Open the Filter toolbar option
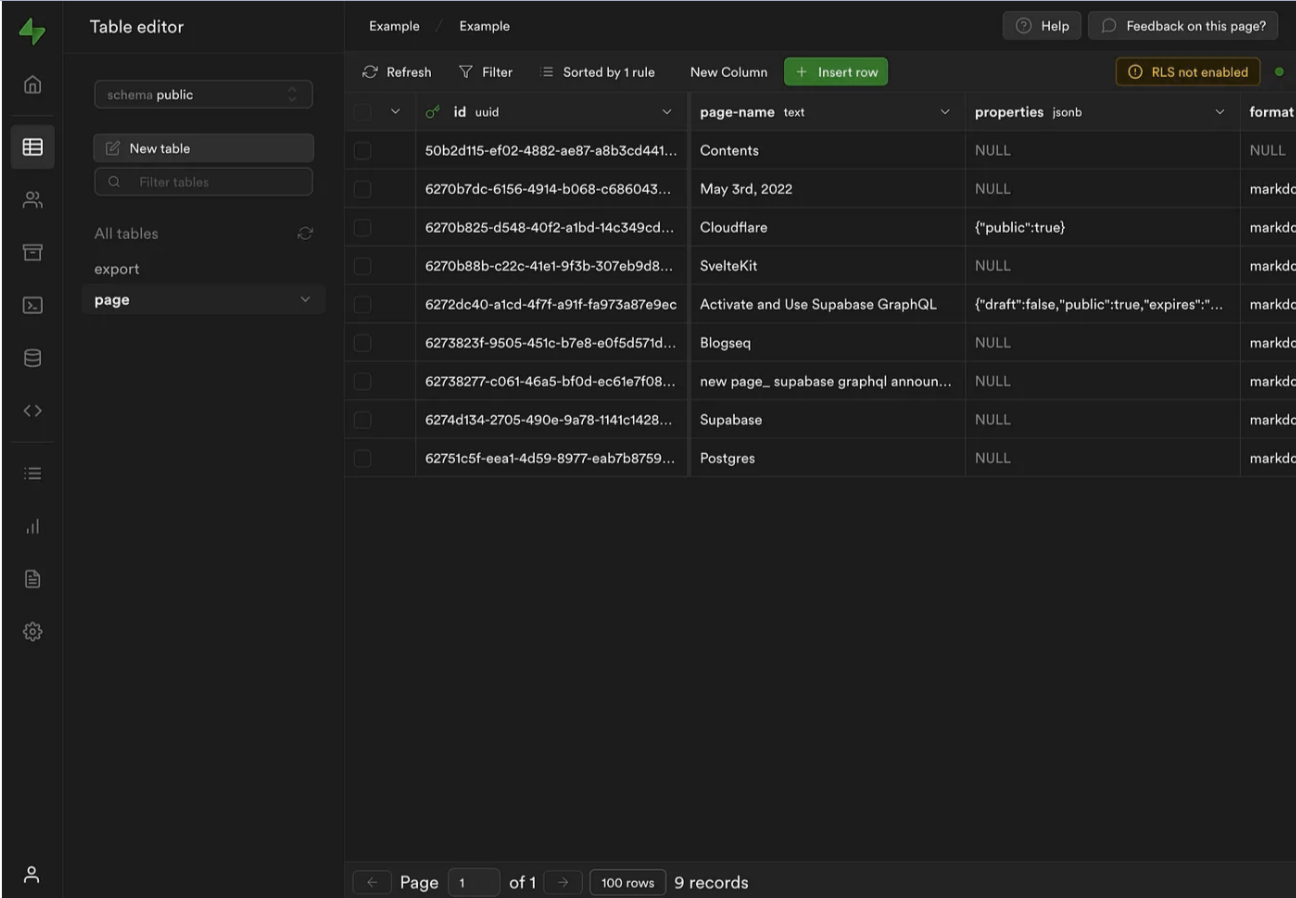The image size is (1296, 898). [486, 72]
